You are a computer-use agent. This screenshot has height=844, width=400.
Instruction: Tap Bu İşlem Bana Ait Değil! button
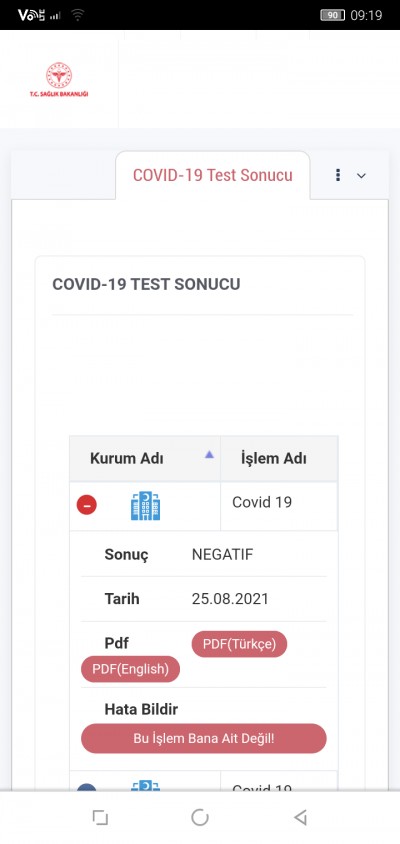(x=203, y=738)
